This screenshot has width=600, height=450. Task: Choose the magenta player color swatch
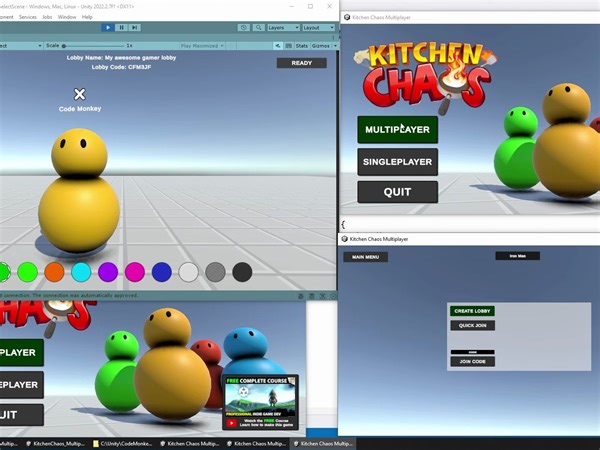tap(135, 272)
